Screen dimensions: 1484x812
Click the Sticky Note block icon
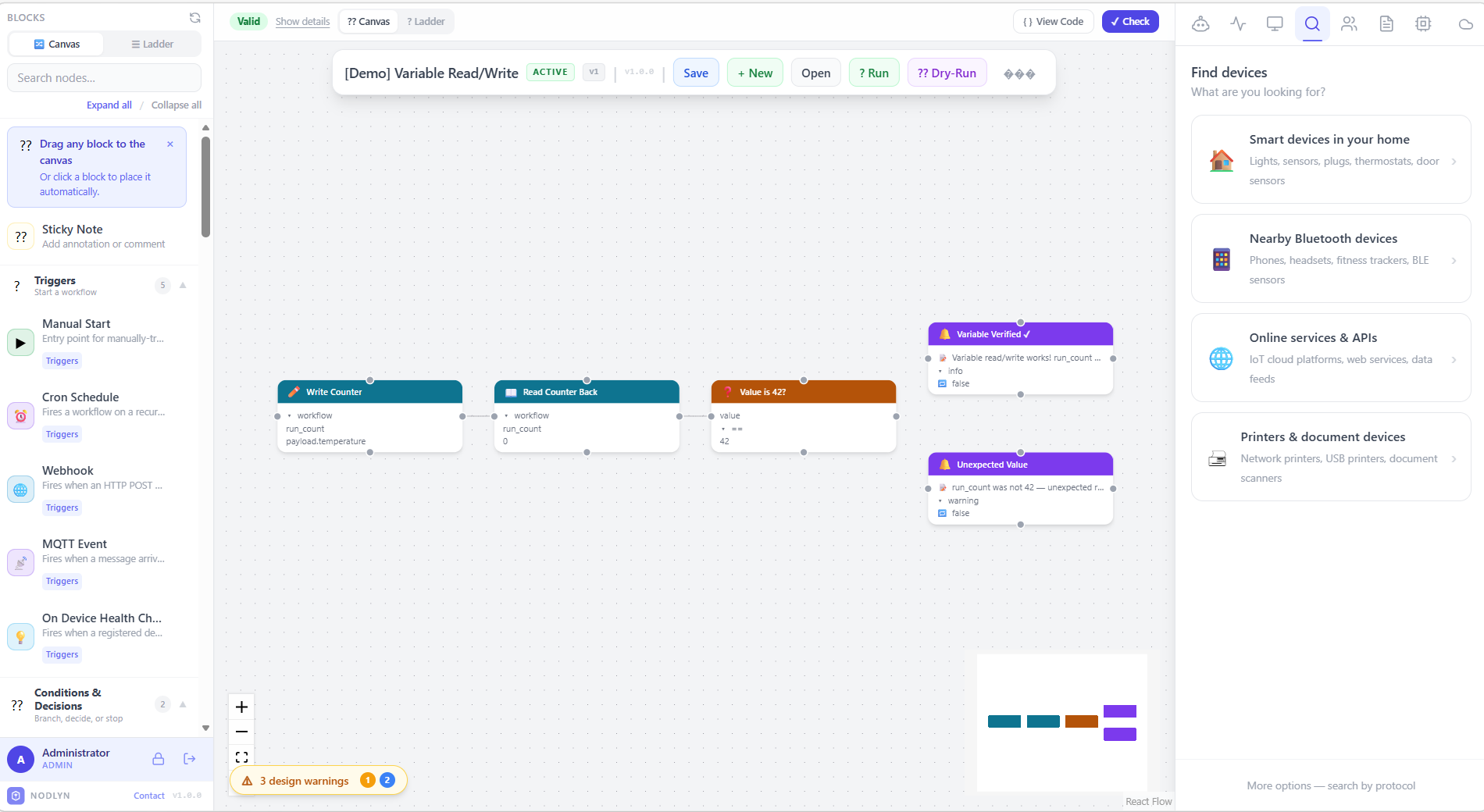coord(20,237)
